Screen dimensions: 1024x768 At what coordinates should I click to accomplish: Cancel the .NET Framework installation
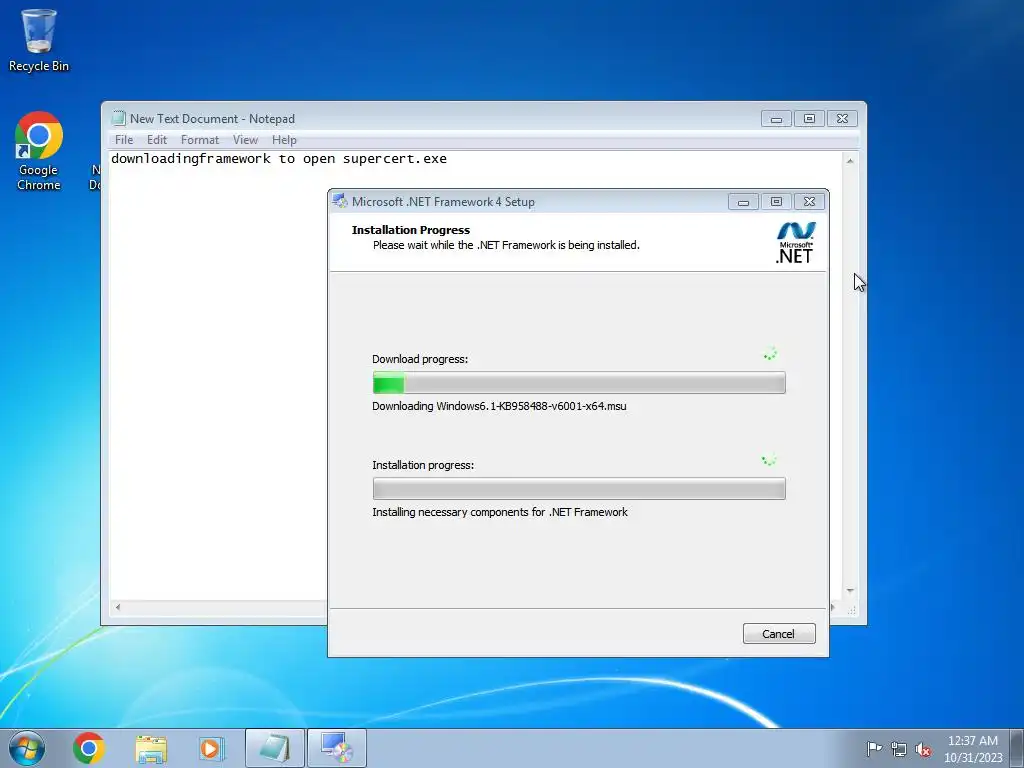coord(778,633)
